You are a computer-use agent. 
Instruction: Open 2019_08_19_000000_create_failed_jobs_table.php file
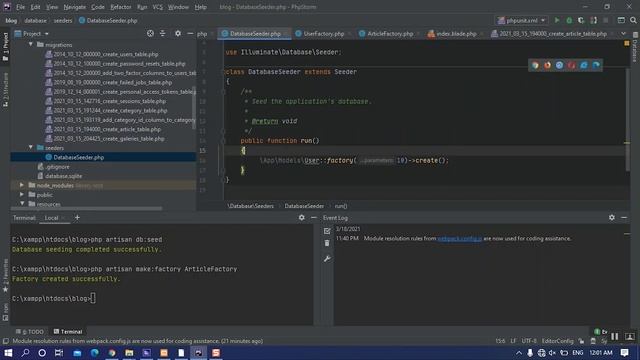pyautogui.click(x=113, y=82)
